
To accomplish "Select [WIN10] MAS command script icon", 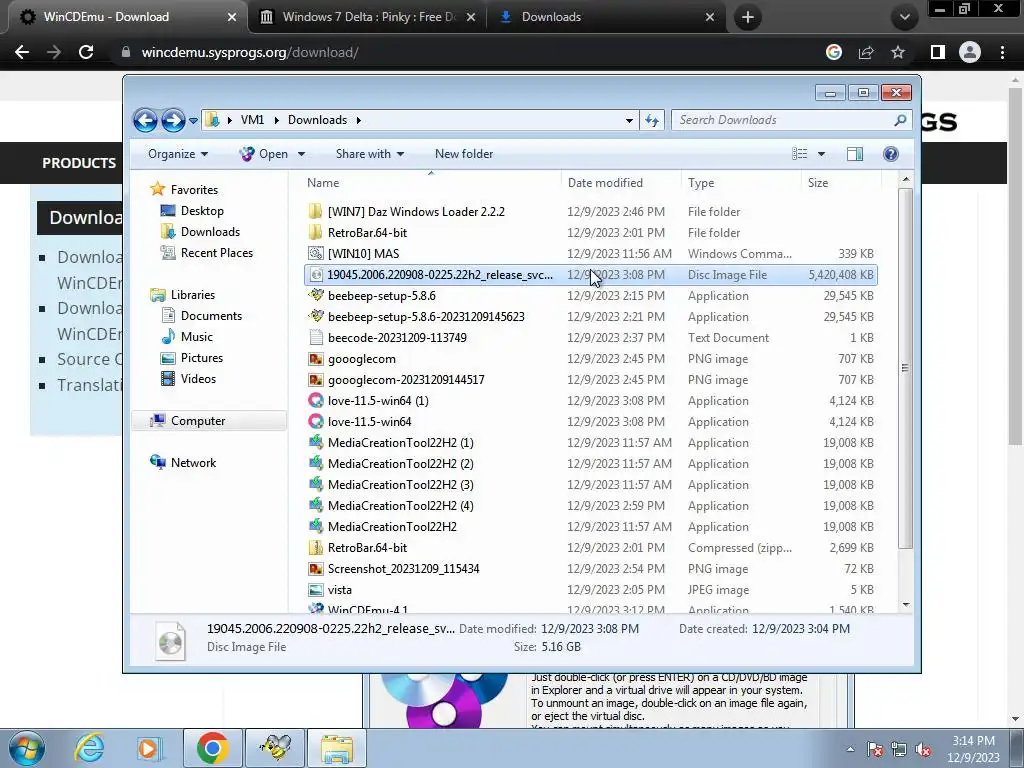I will 316,253.
